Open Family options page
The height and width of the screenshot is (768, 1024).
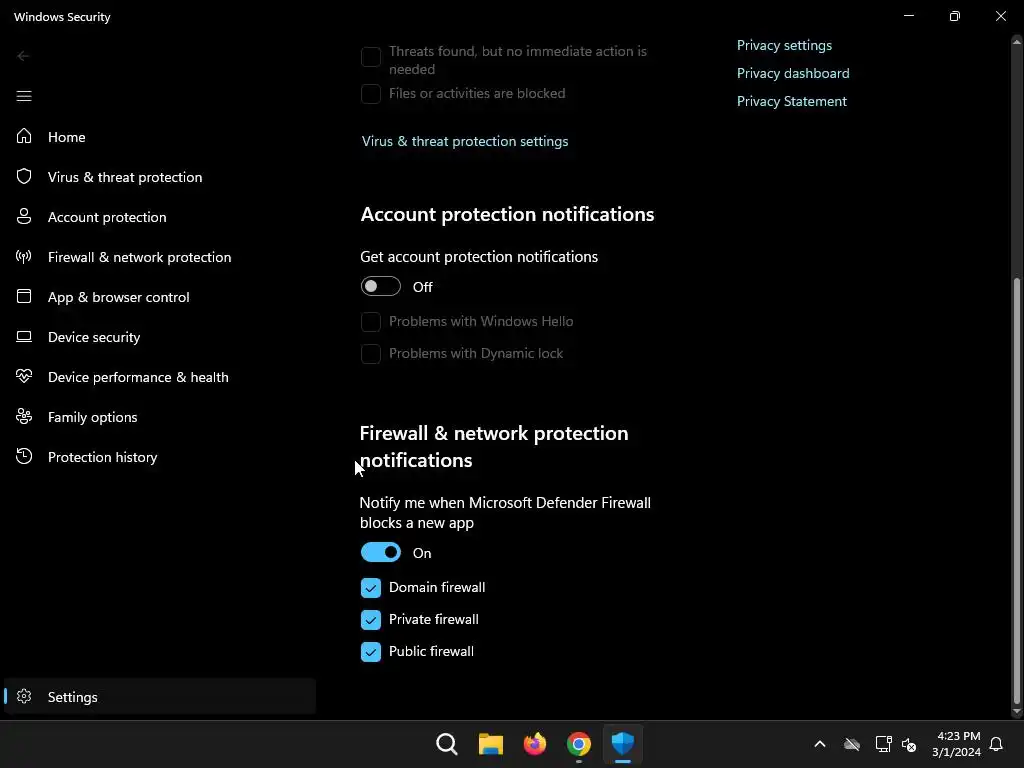[x=92, y=417]
